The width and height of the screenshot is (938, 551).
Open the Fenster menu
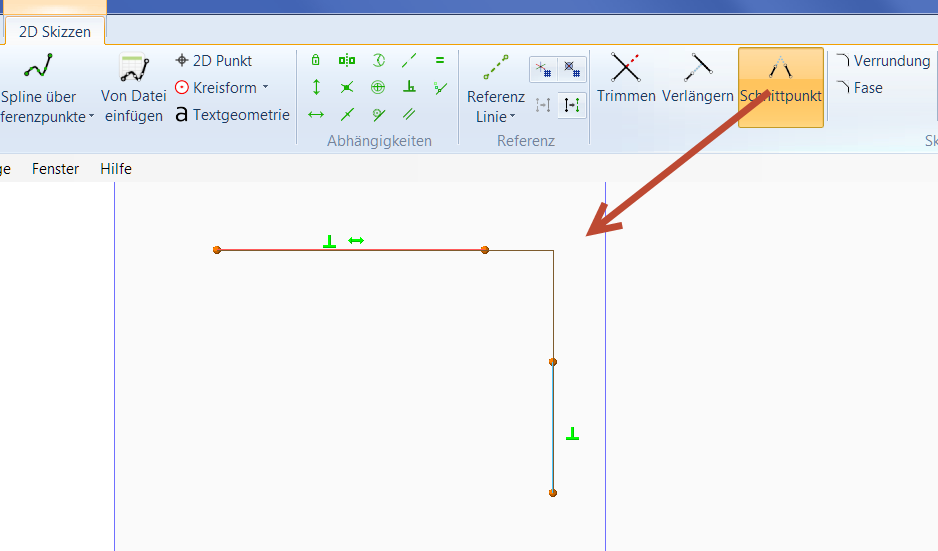[55, 169]
